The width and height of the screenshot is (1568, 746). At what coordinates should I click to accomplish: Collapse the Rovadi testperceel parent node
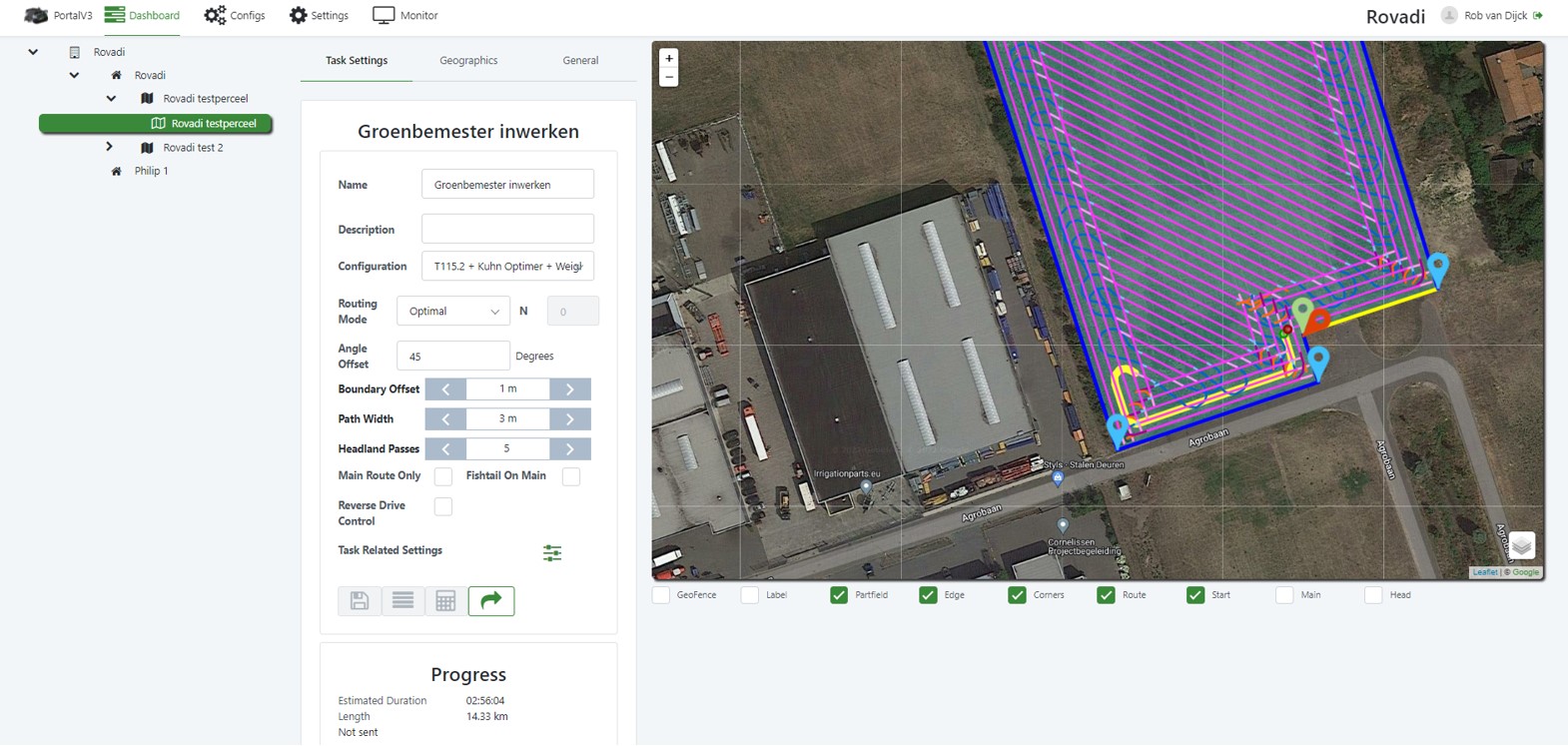(111, 99)
